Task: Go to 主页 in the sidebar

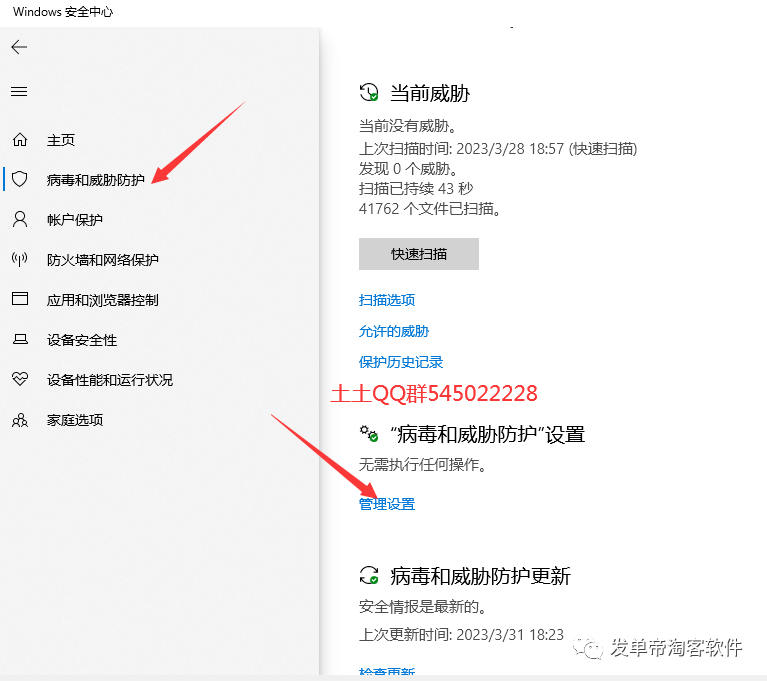Action: coord(61,140)
